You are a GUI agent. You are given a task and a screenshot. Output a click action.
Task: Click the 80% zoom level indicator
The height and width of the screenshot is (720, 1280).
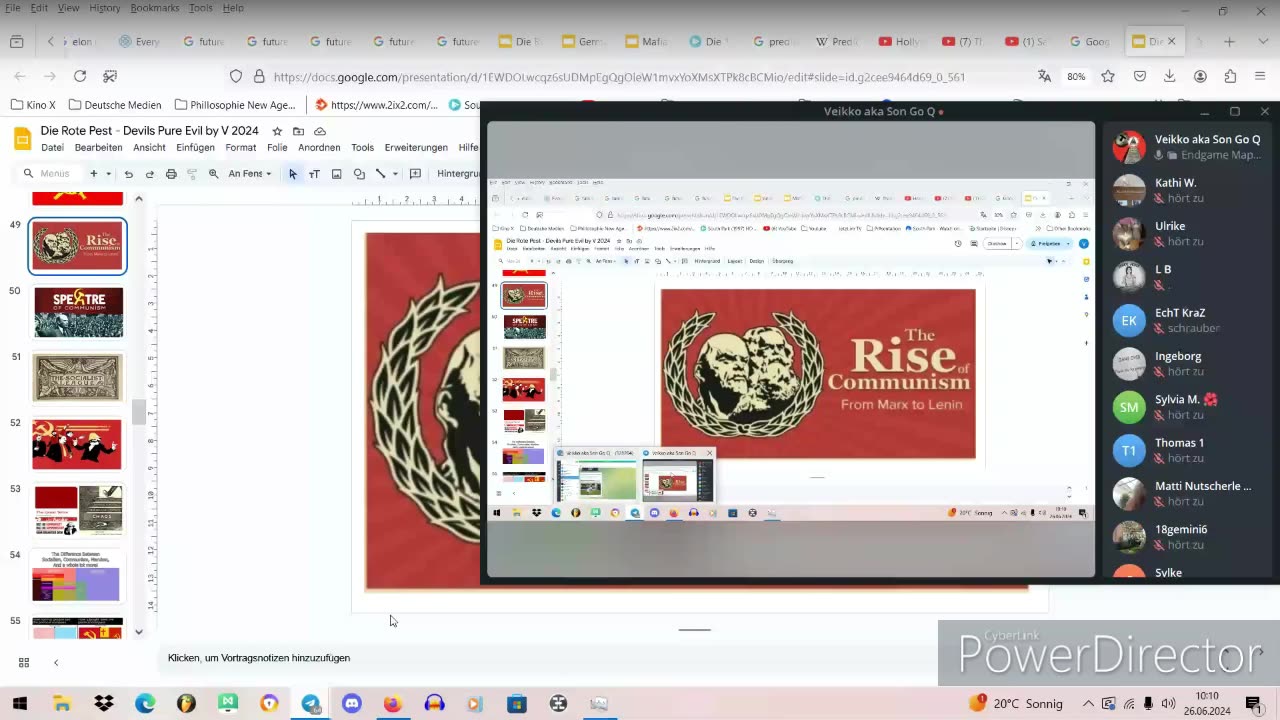coord(1076,76)
